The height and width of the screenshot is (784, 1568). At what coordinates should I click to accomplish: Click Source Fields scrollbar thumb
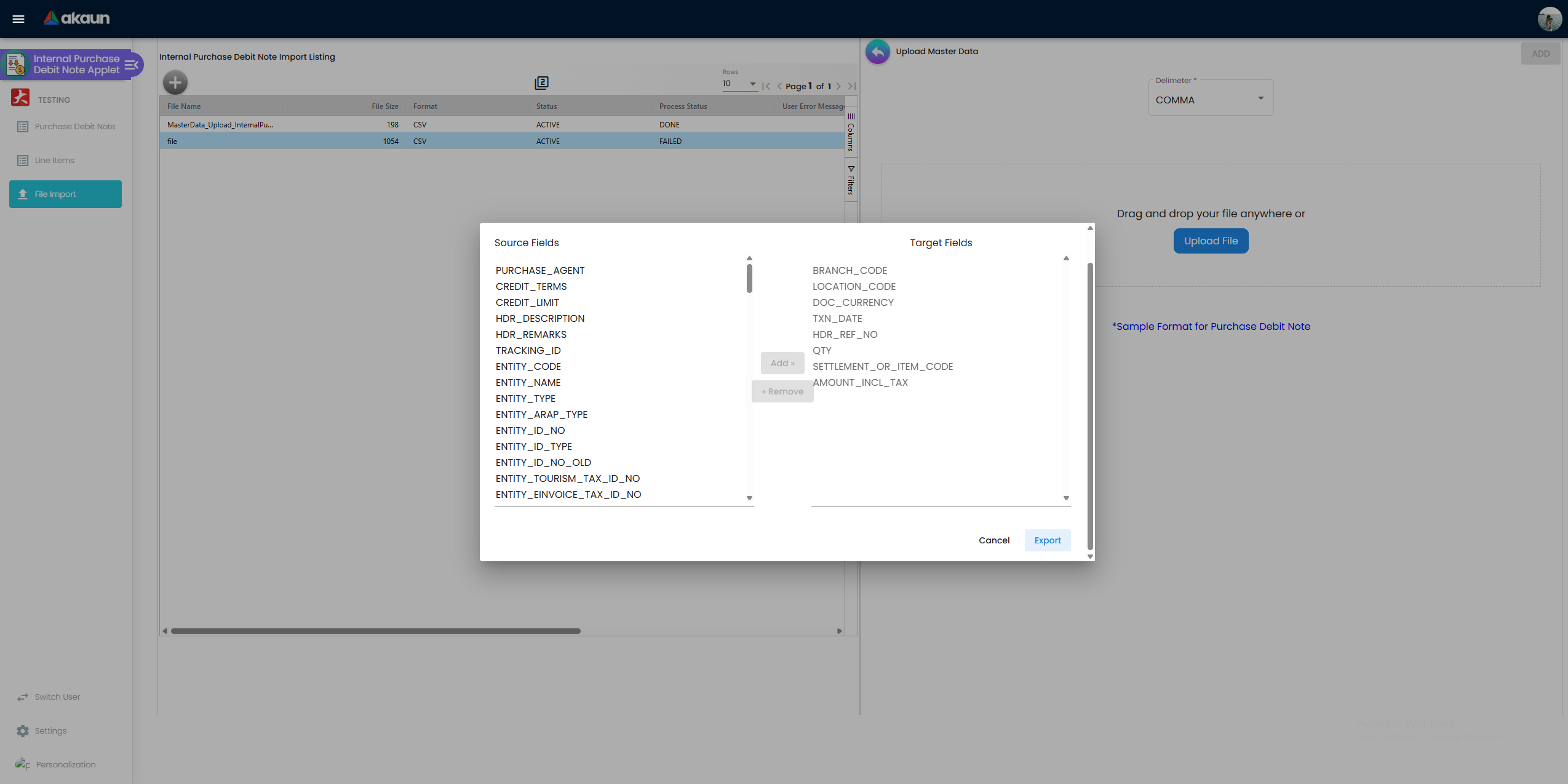tap(749, 278)
